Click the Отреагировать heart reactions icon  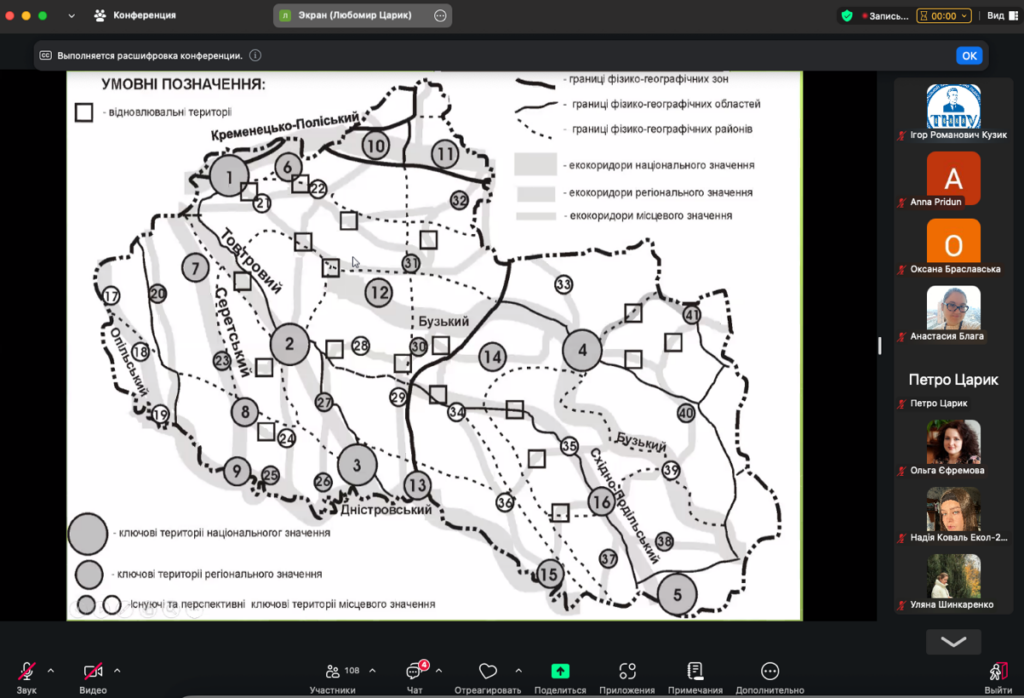pos(488,672)
